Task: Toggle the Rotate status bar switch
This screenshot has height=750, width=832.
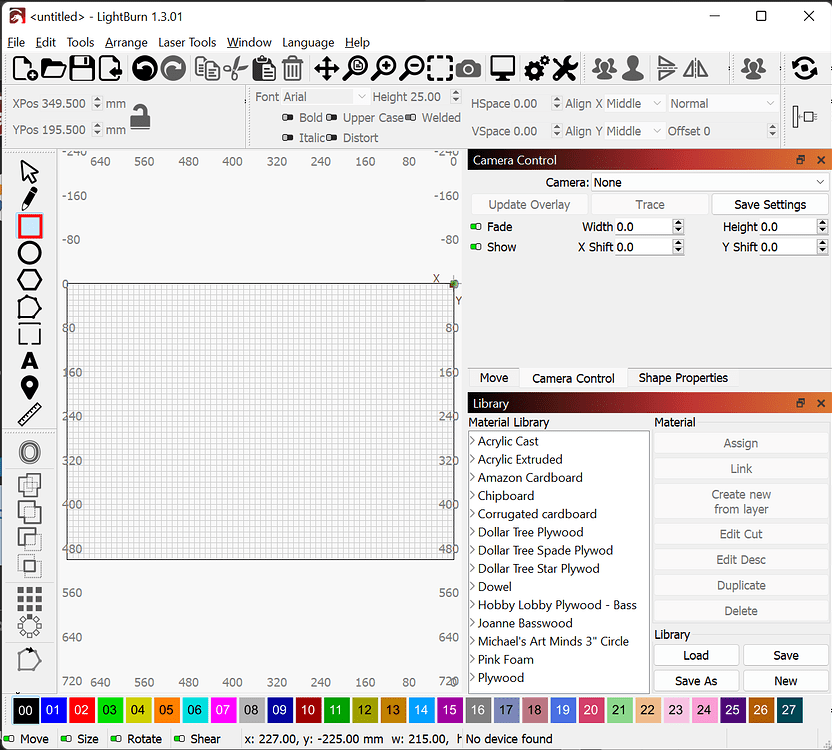Action: click(x=115, y=739)
